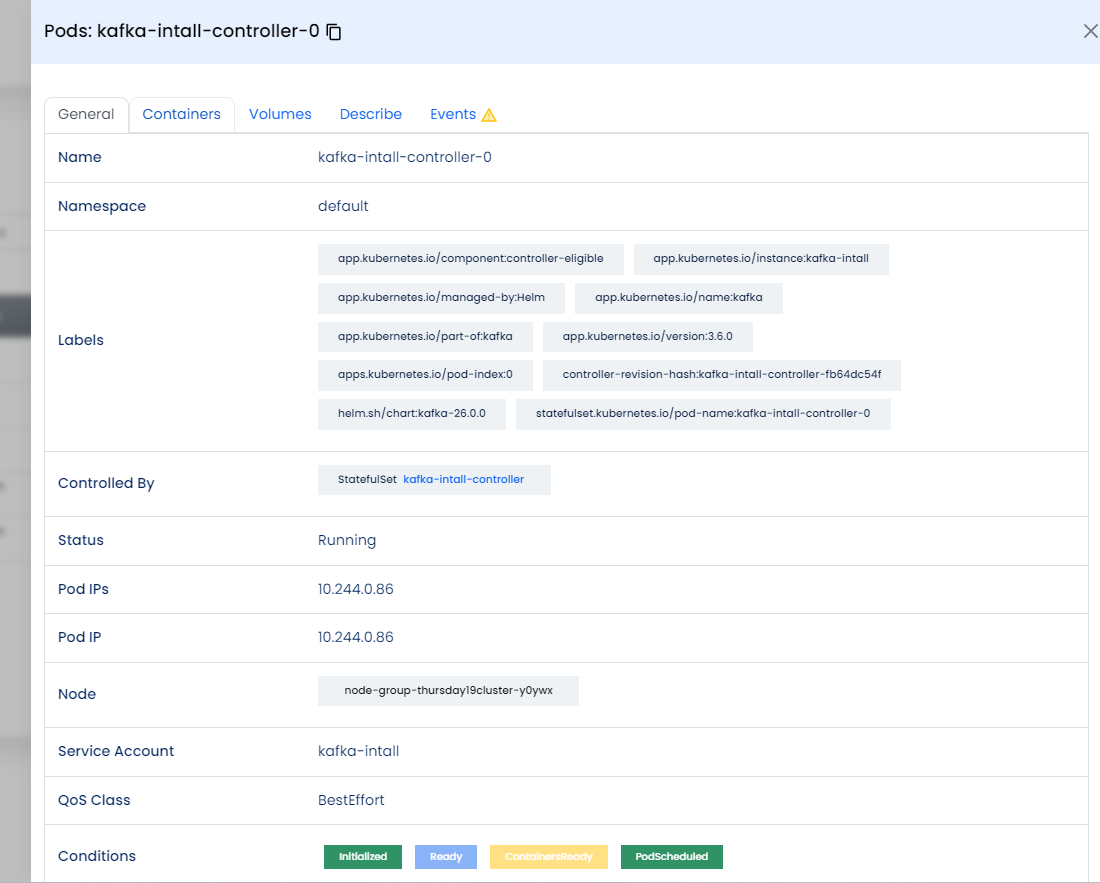
Task: Click the Pod IP value 10.244.0.86
Action: (x=356, y=637)
